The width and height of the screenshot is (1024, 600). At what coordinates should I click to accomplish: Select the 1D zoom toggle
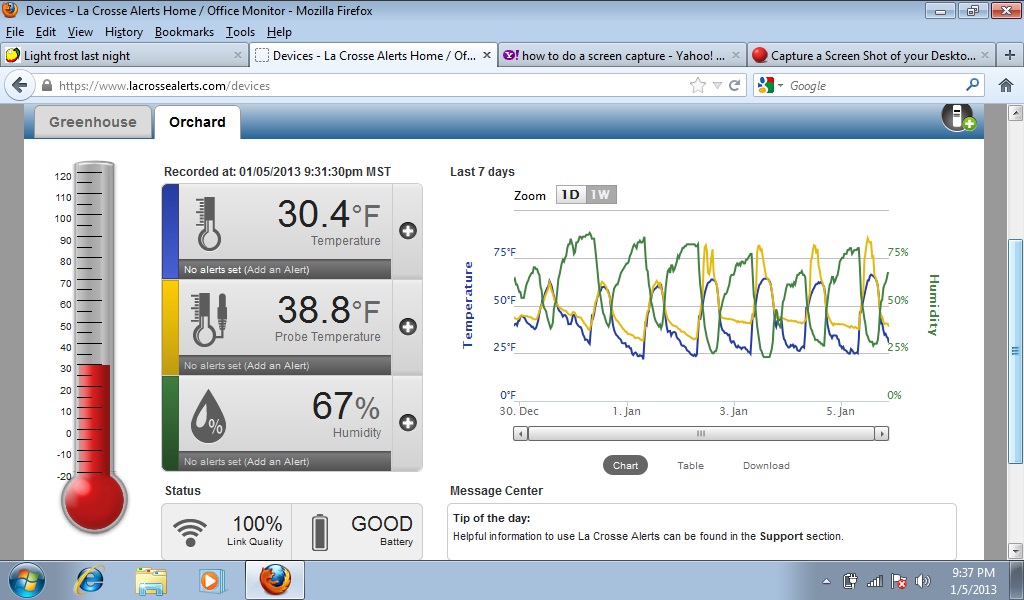tap(571, 195)
